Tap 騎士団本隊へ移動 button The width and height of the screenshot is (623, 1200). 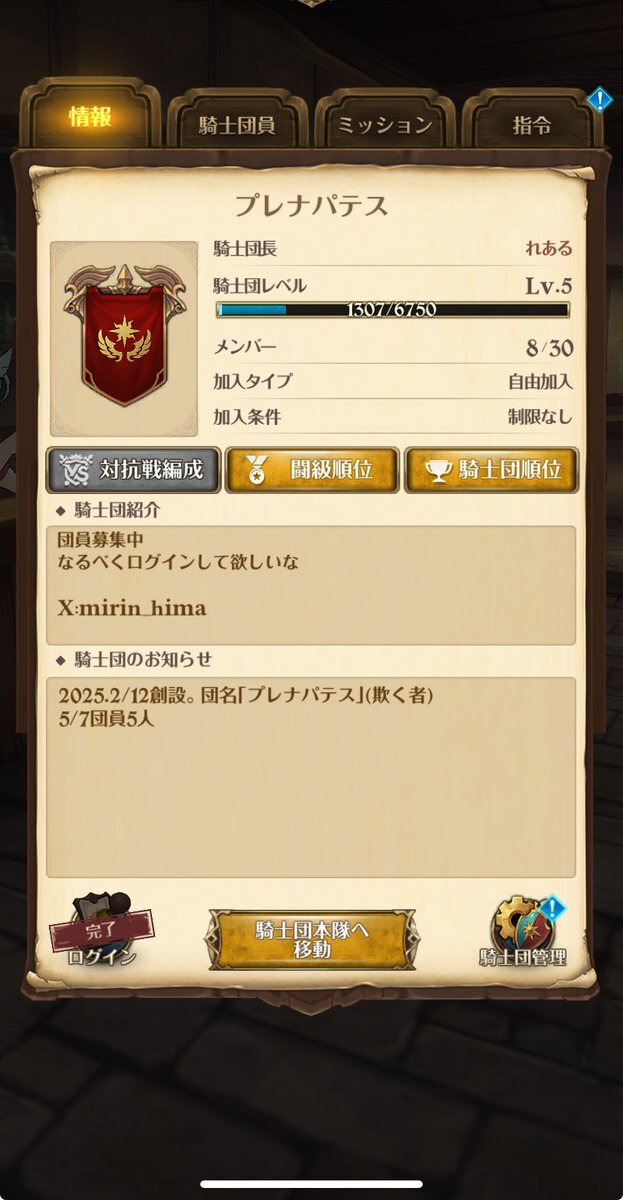pos(312,939)
